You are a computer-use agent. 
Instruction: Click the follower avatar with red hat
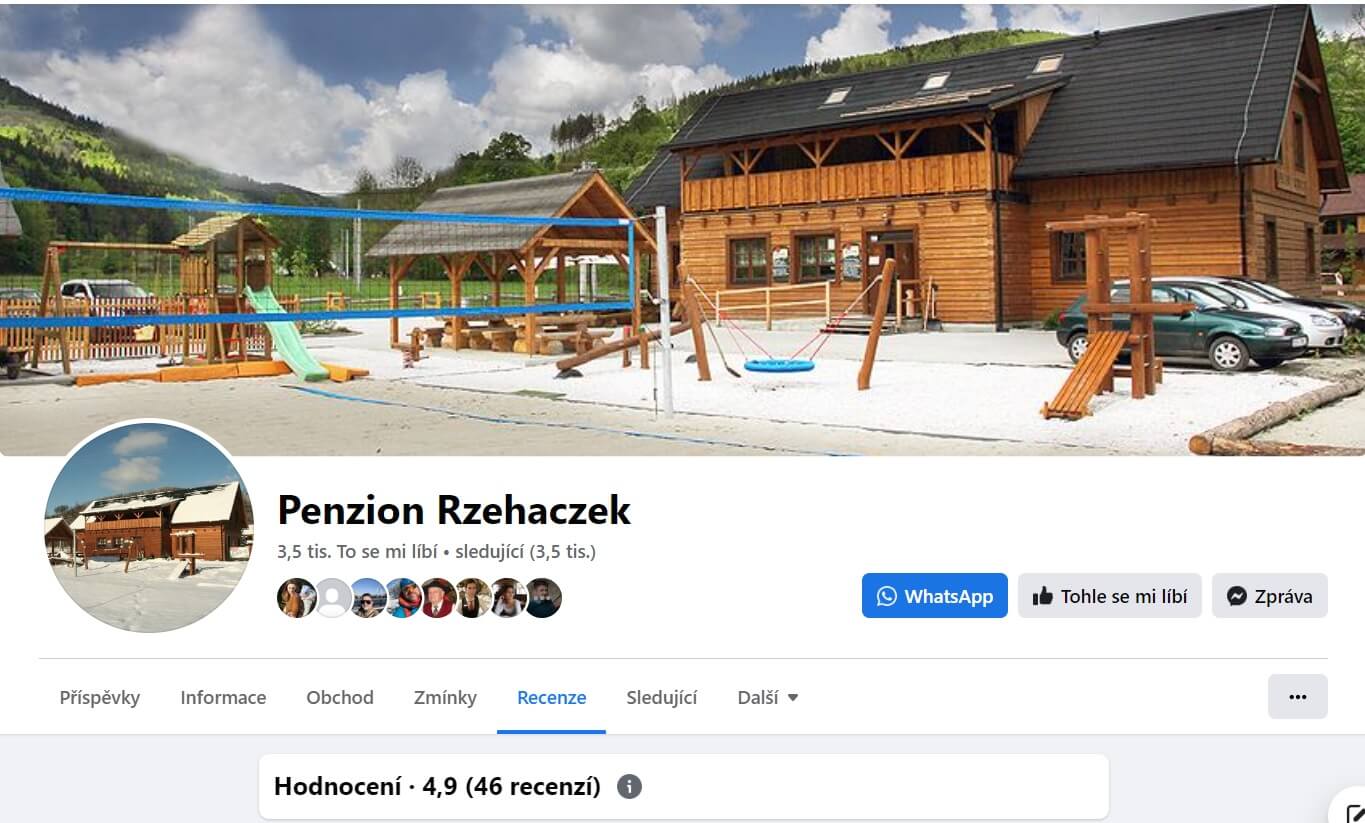pos(438,598)
